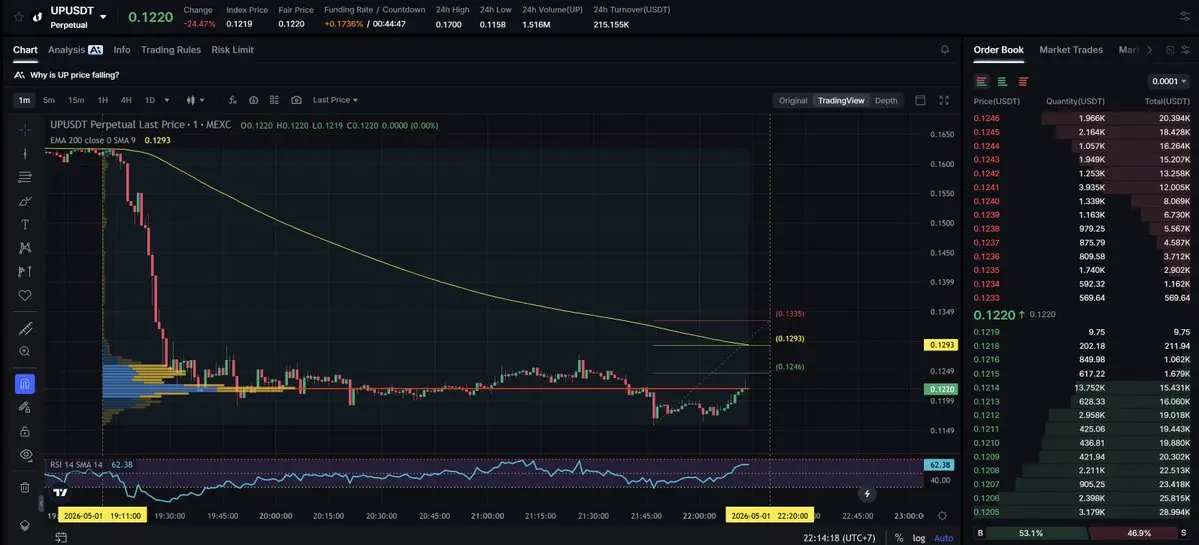Viewport: 1199px width, 545px height.
Task: Open the Risk Limit tab
Action: coord(232,50)
